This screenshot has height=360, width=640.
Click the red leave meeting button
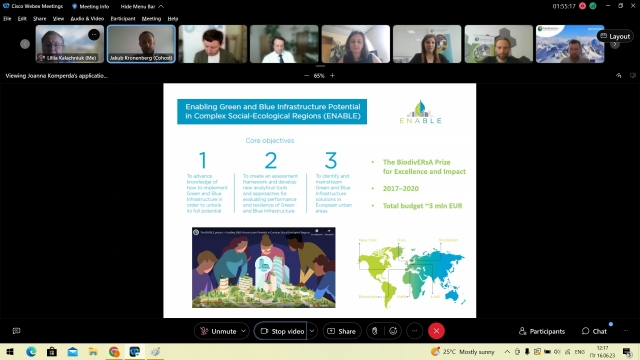tap(436, 331)
